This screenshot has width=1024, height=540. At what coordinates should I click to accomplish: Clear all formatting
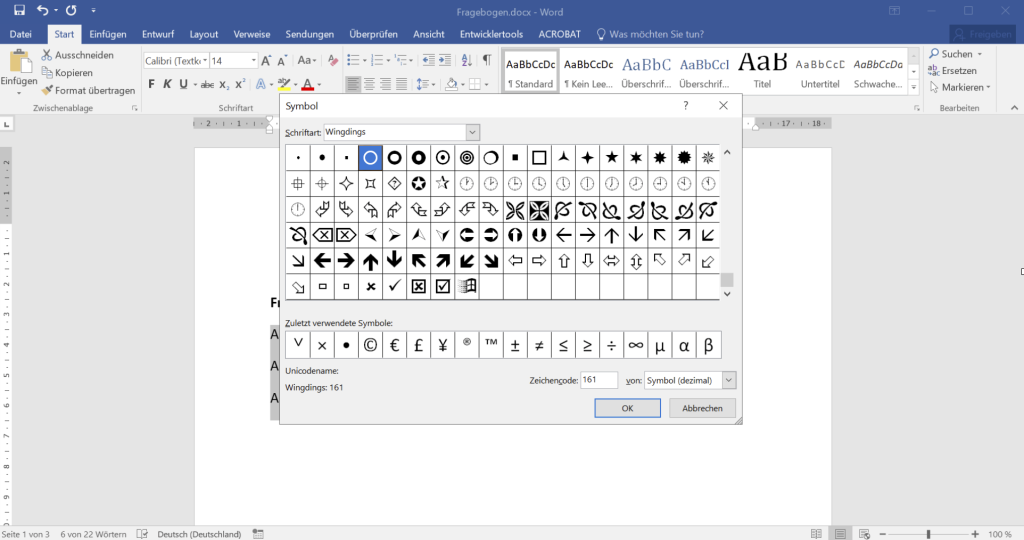point(333,61)
